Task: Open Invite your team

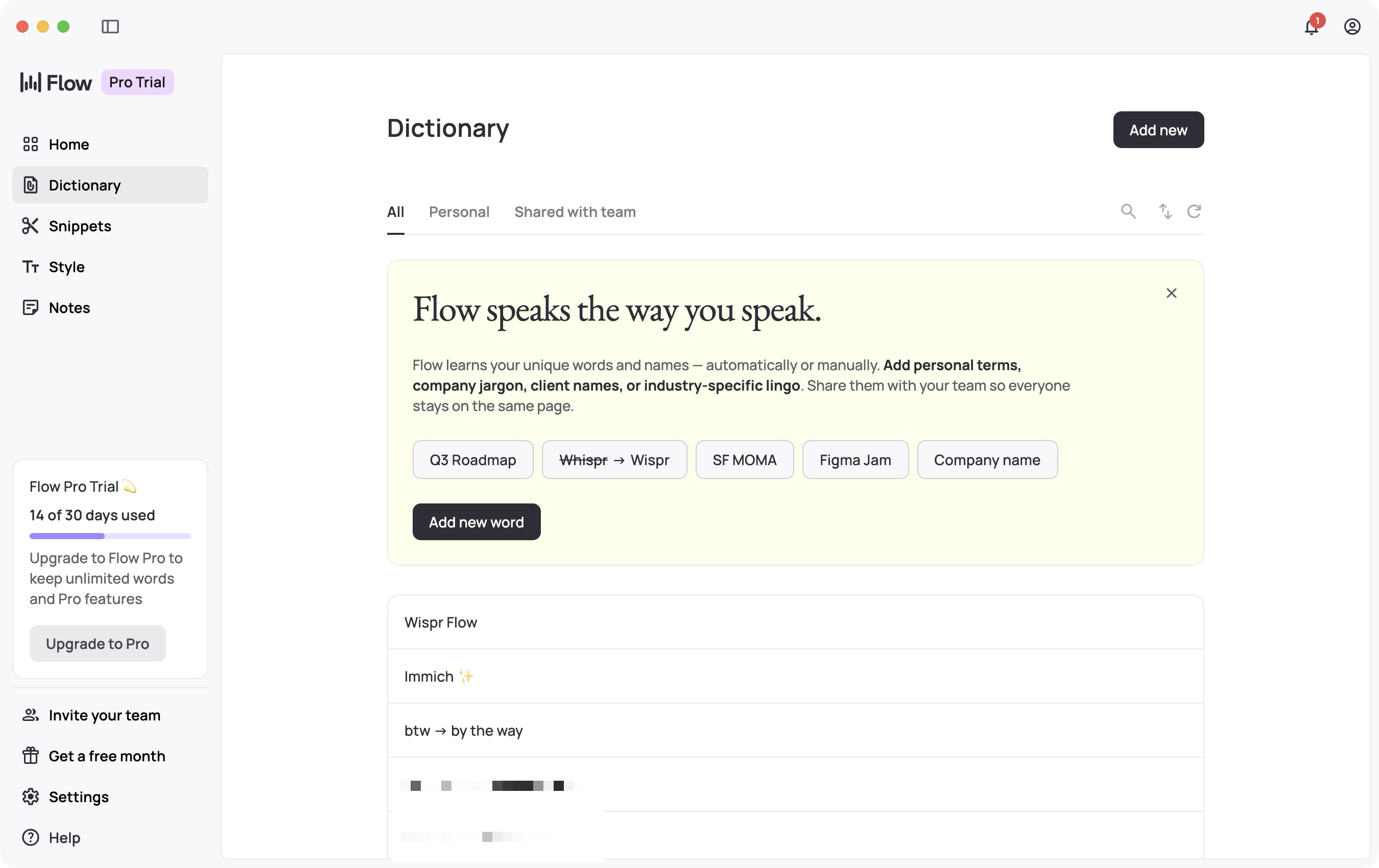Action: (x=104, y=715)
